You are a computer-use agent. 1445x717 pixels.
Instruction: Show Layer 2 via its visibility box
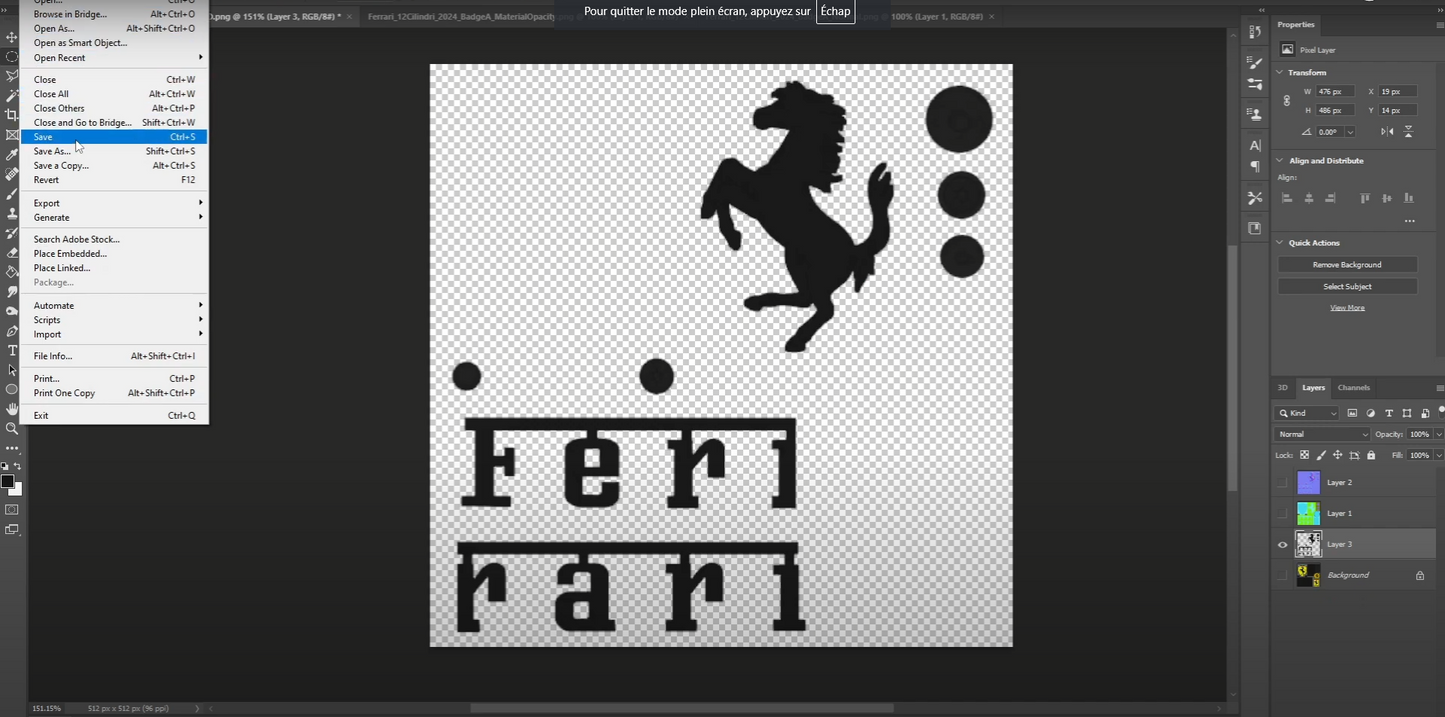pos(1283,483)
